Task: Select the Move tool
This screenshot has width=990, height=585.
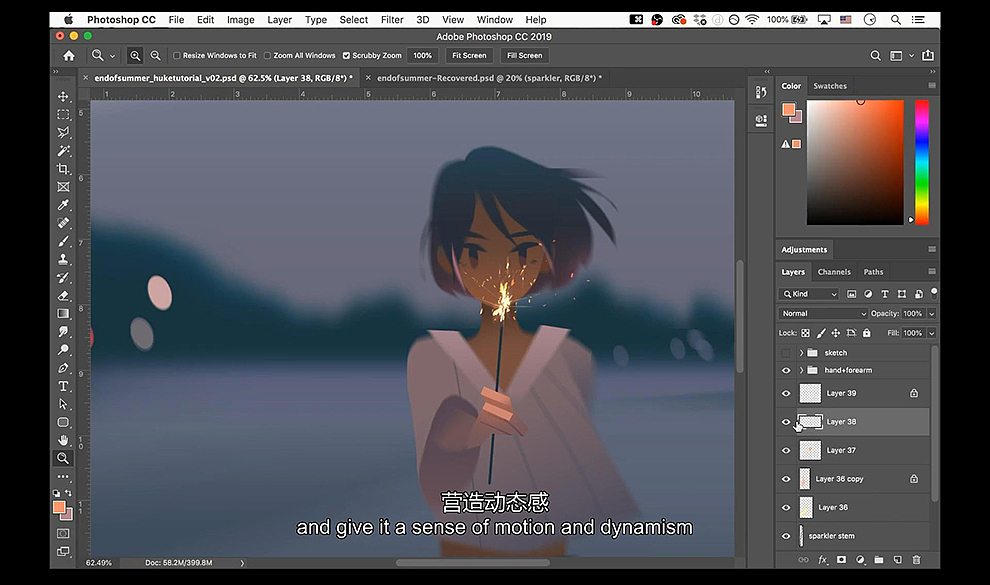Action: click(x=63, y=97)
